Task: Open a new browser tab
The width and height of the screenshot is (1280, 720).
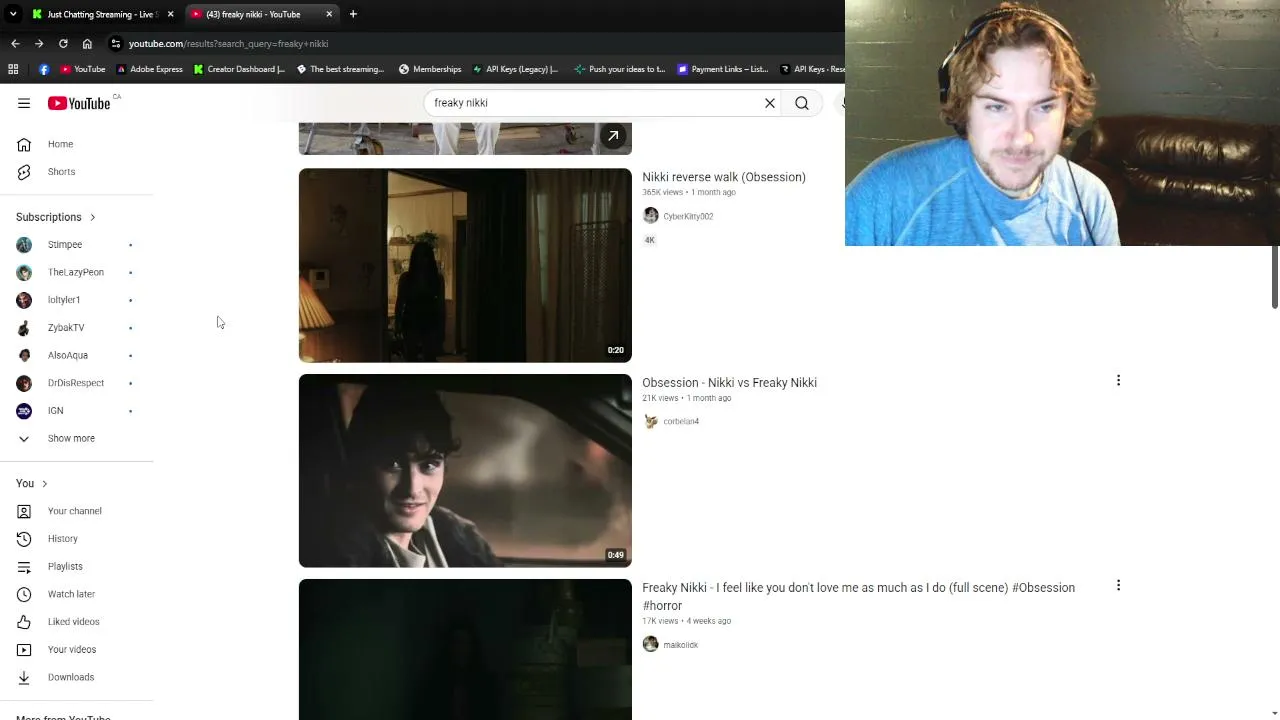Action: (x=353, y=14)
